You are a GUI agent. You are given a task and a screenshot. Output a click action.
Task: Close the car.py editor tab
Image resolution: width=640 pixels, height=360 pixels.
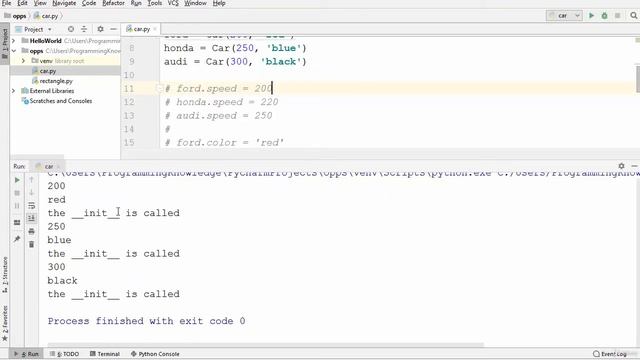coord(155,29)
